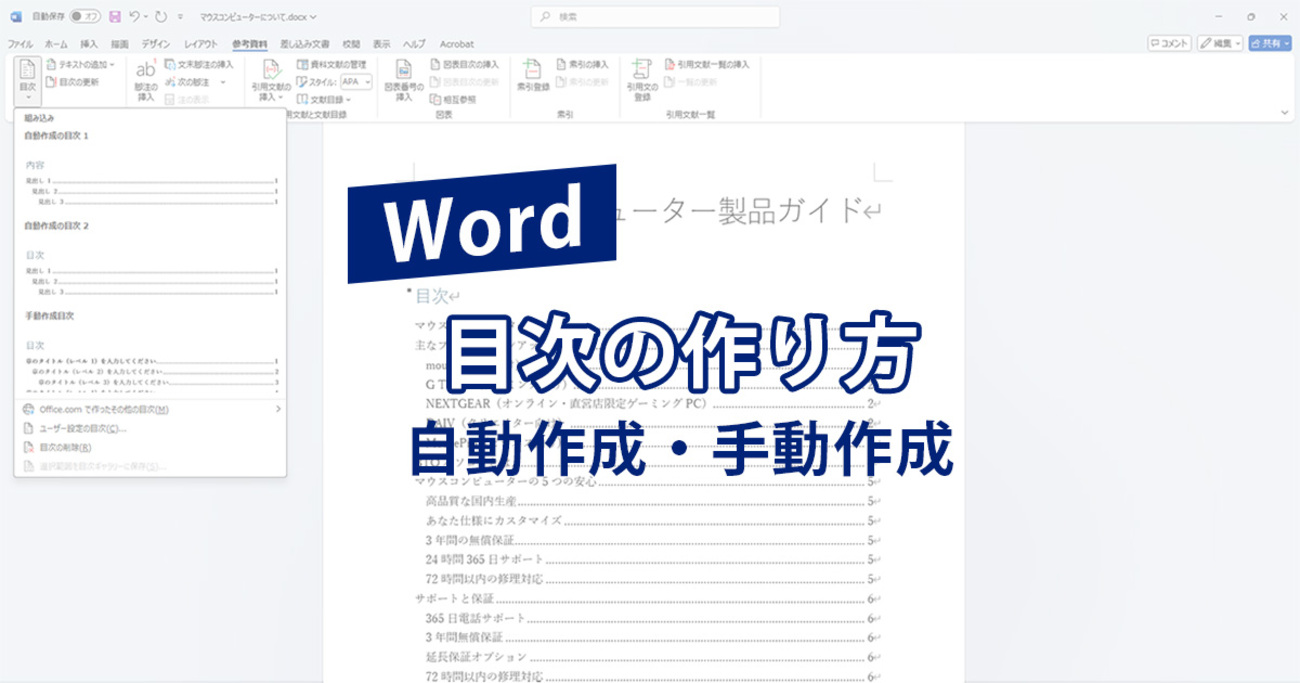Open the 目次 (table of contents) gallery icon

26,75
